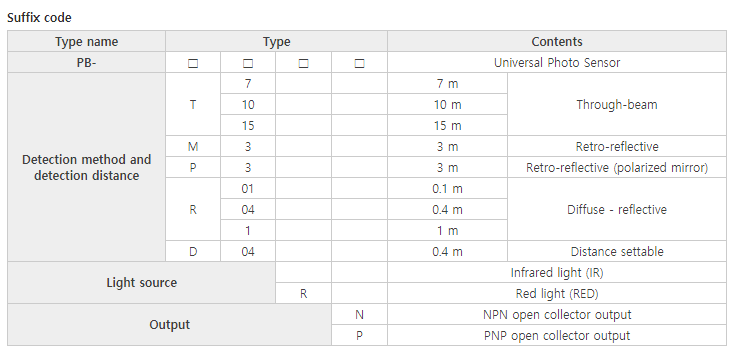This screenshot has width=754, height=361.
Task: Click the first square placeholder box after PB-
Action: tap(193, 63)
